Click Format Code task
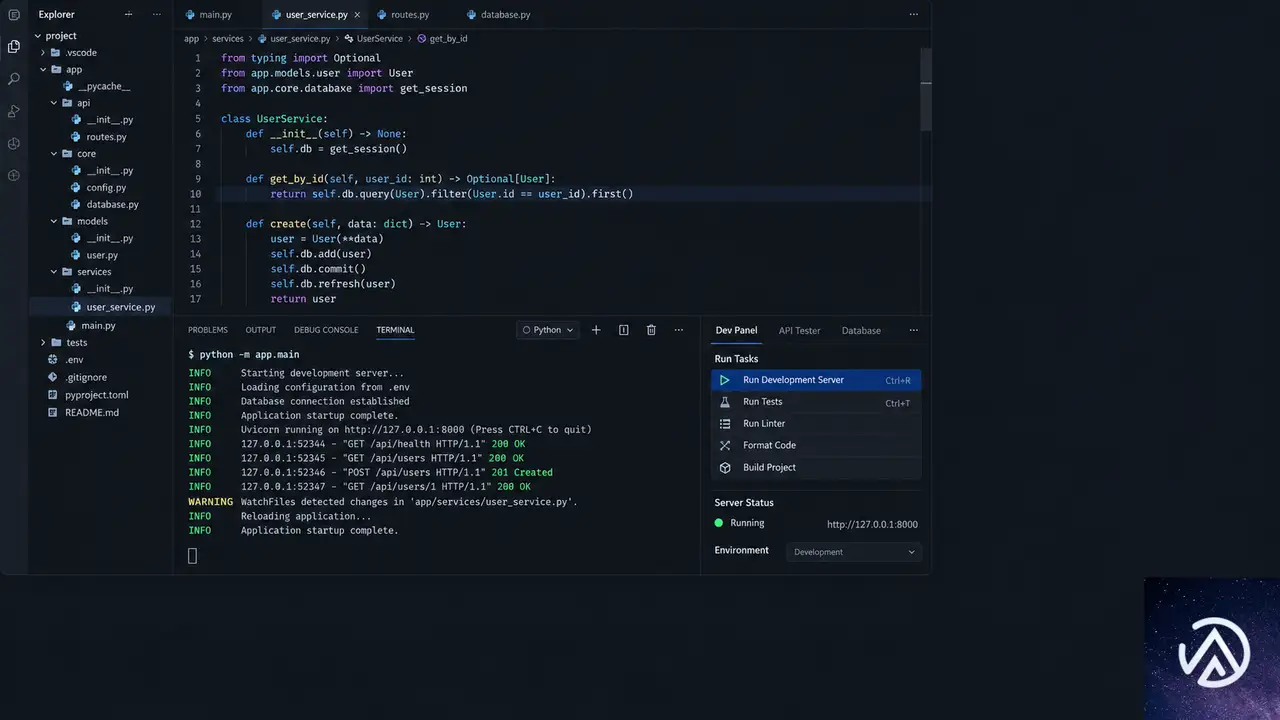1280x720 pixels. pos(815,446)
